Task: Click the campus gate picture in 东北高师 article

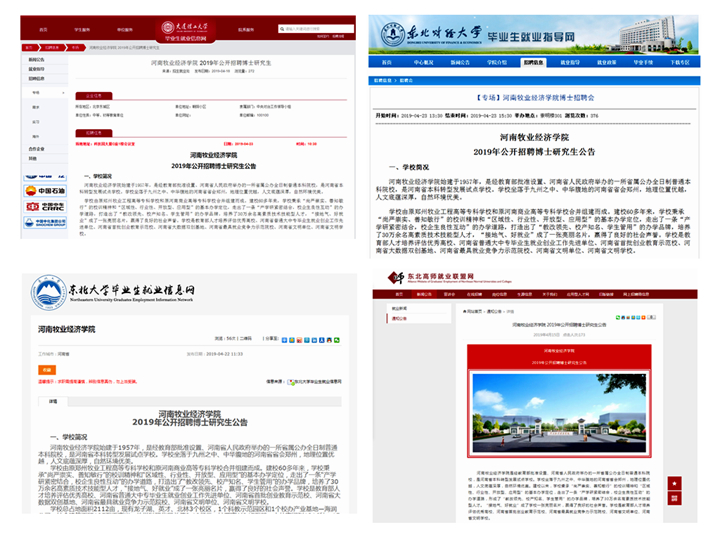Action: click(x=559, y=413)
